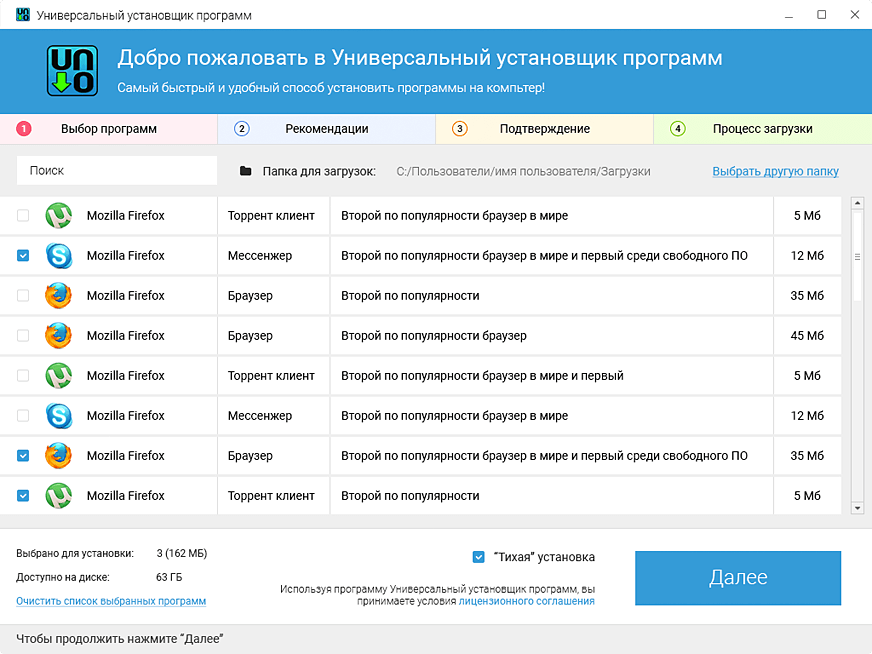This screenshot has width=872, height=654.
Task: Click the UNO installer logo in header
Action: click(73, 70)
